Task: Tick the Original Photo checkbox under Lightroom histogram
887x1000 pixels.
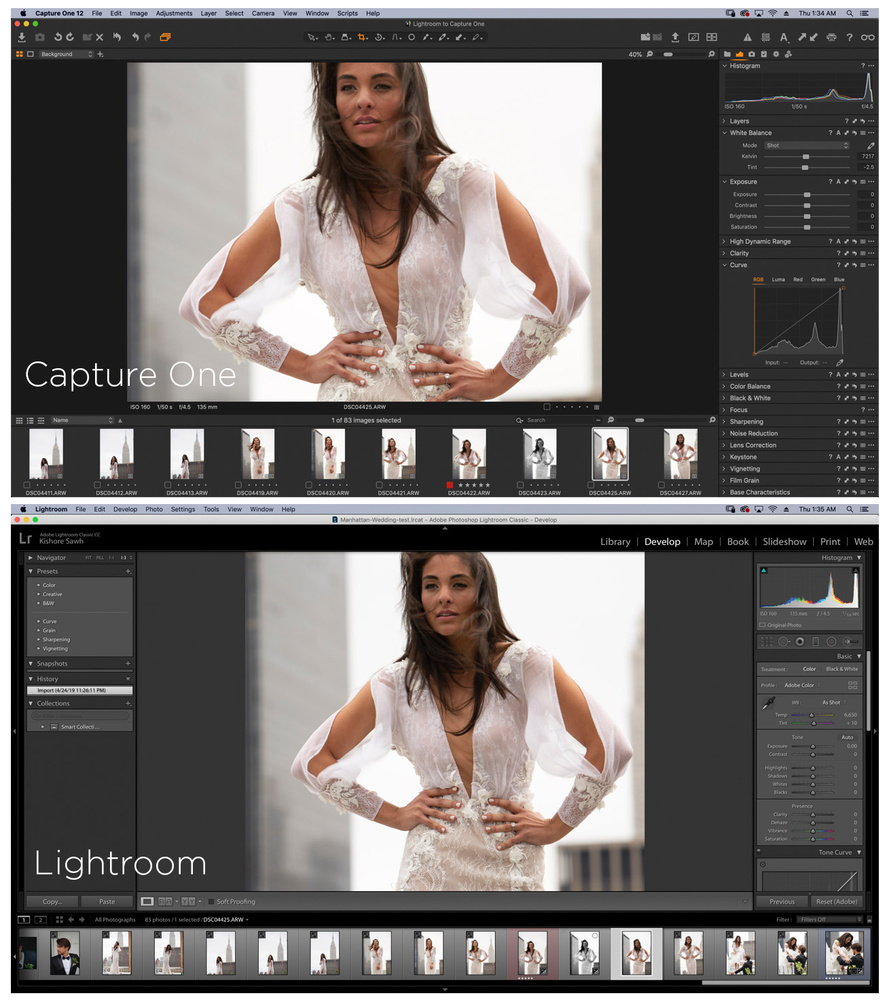Action: pyautogui.click(x=763, y=625)
